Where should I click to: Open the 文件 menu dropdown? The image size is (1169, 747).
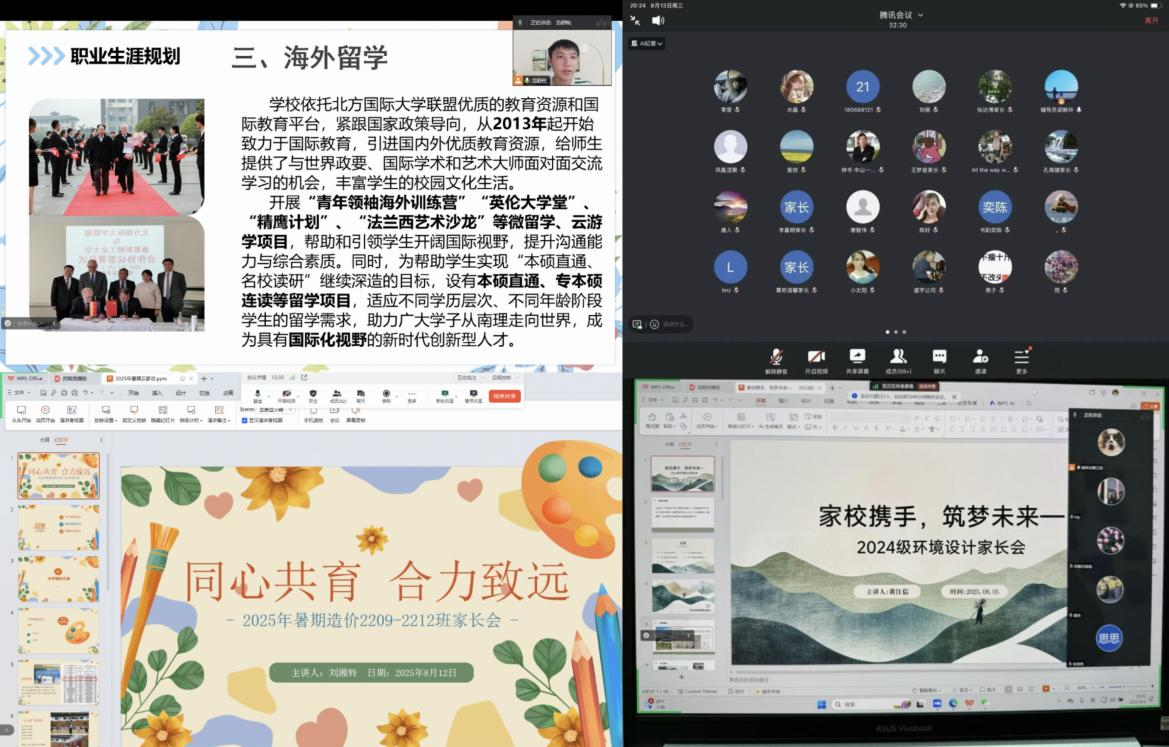point(19,393)
